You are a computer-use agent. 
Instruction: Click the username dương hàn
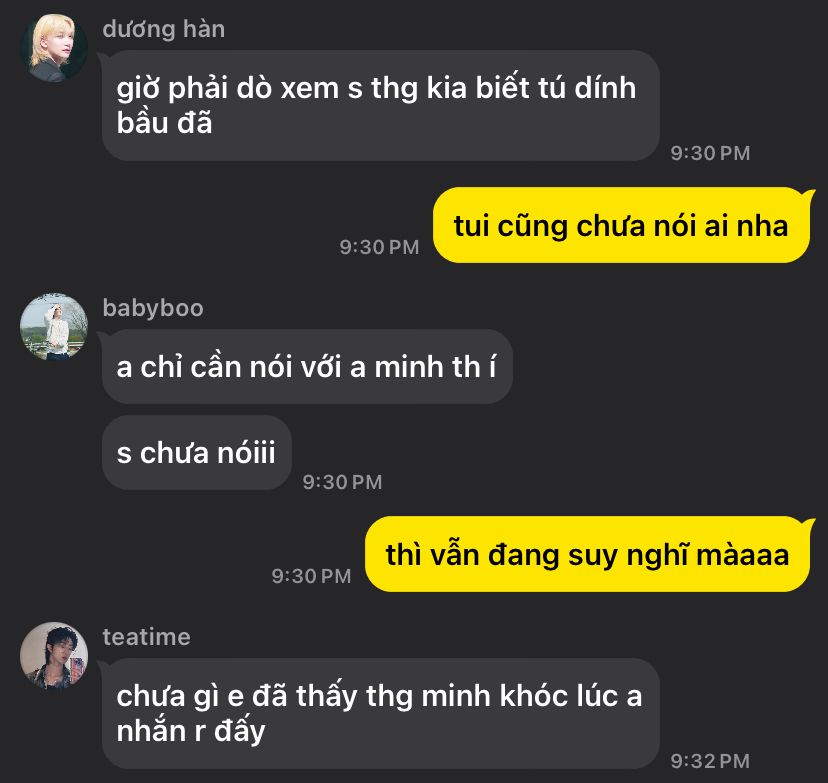pyautogui.click(x=164, y=29)
